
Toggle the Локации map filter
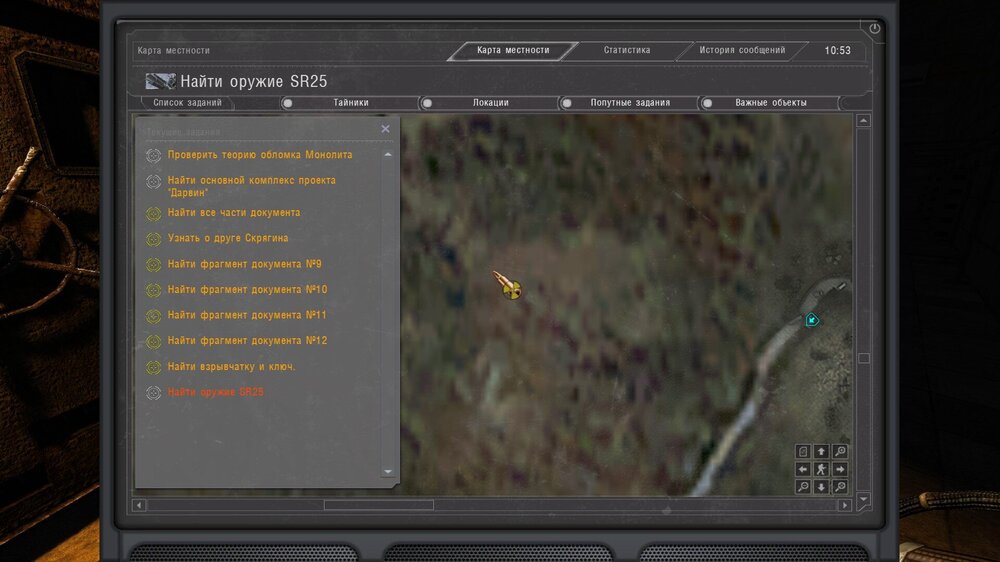coord(427,103)
